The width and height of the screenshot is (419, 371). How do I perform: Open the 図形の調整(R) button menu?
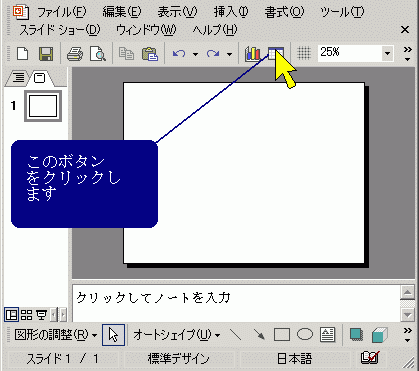click(55, 334)
